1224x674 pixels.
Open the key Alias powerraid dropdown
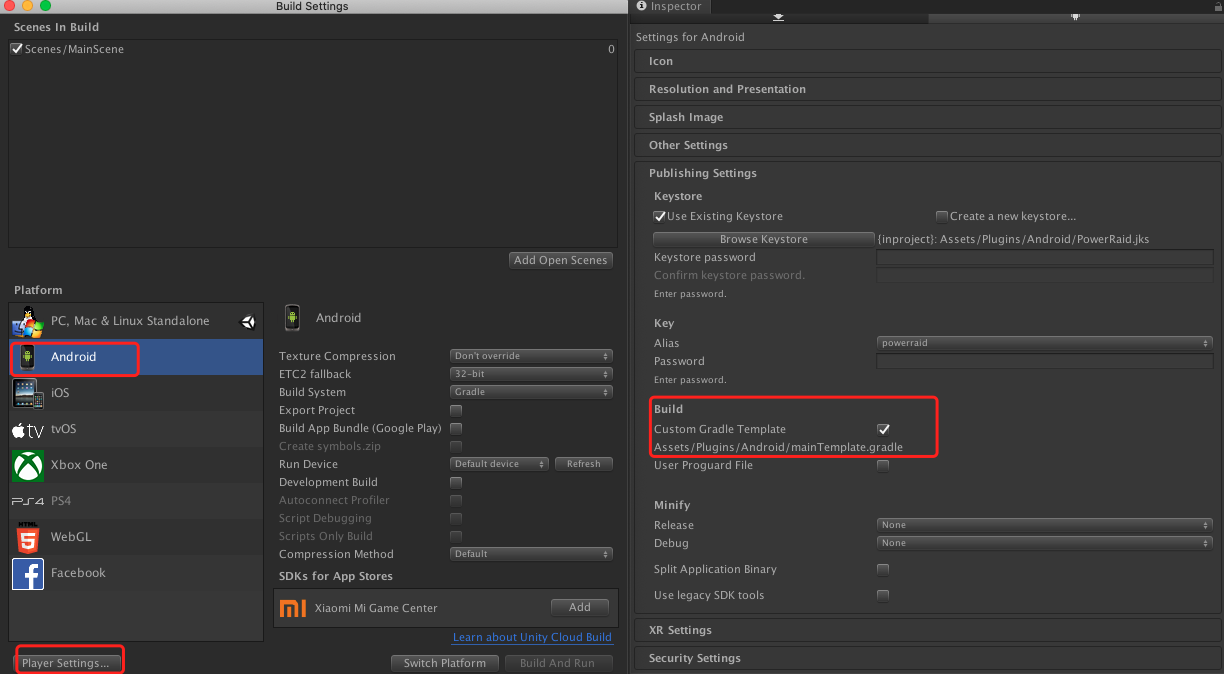[1045, 343]
